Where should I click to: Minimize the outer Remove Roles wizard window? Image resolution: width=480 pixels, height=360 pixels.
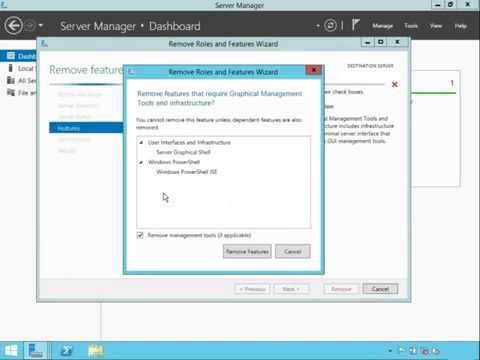[367, 43]
